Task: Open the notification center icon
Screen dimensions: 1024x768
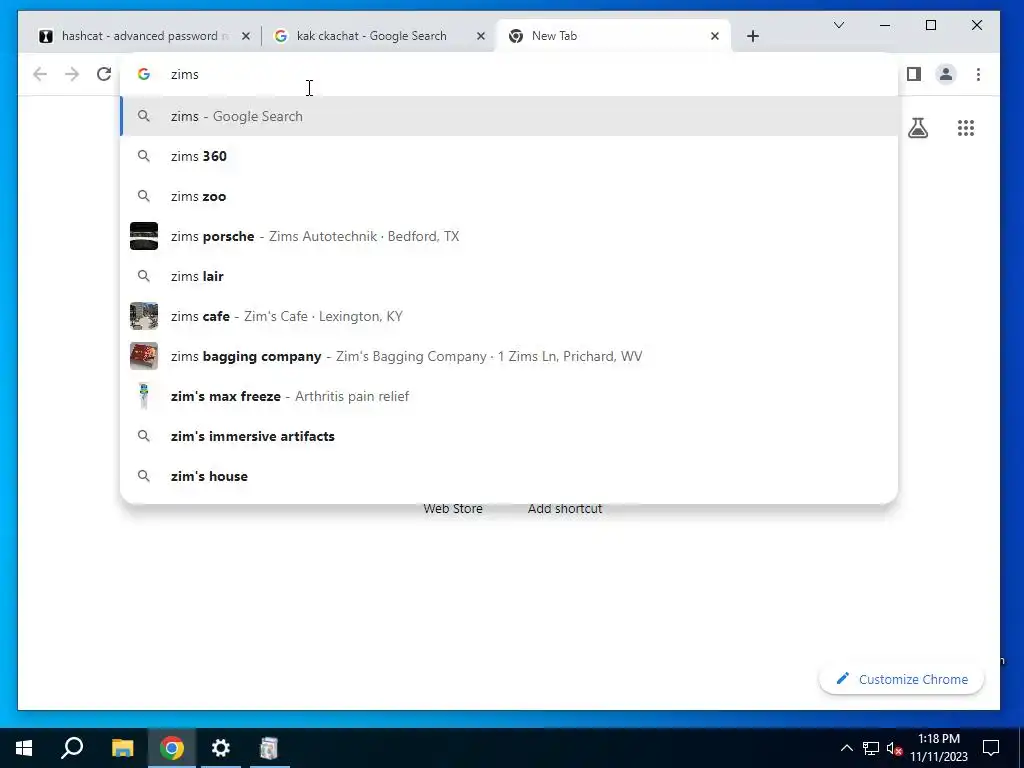Action: click(x=991, y=748)
